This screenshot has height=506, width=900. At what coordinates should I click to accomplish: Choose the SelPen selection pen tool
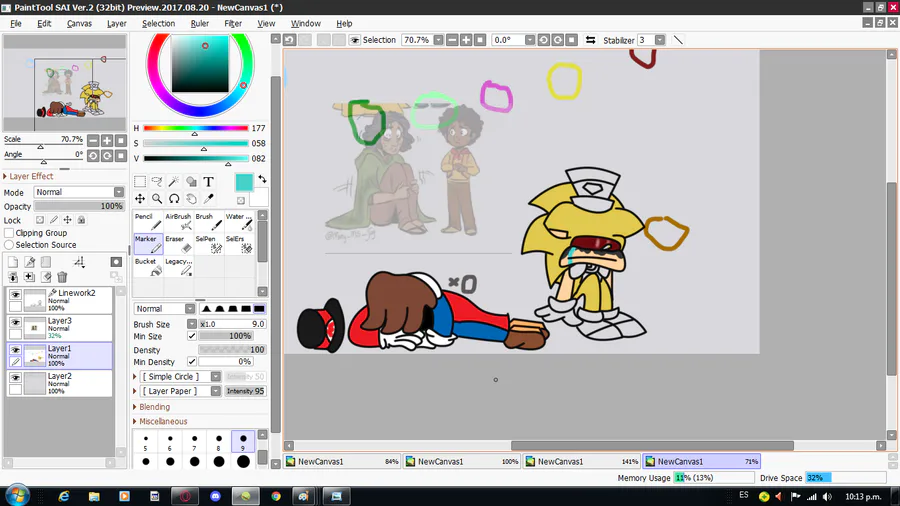pyautogui.click(x=208, y=244)
